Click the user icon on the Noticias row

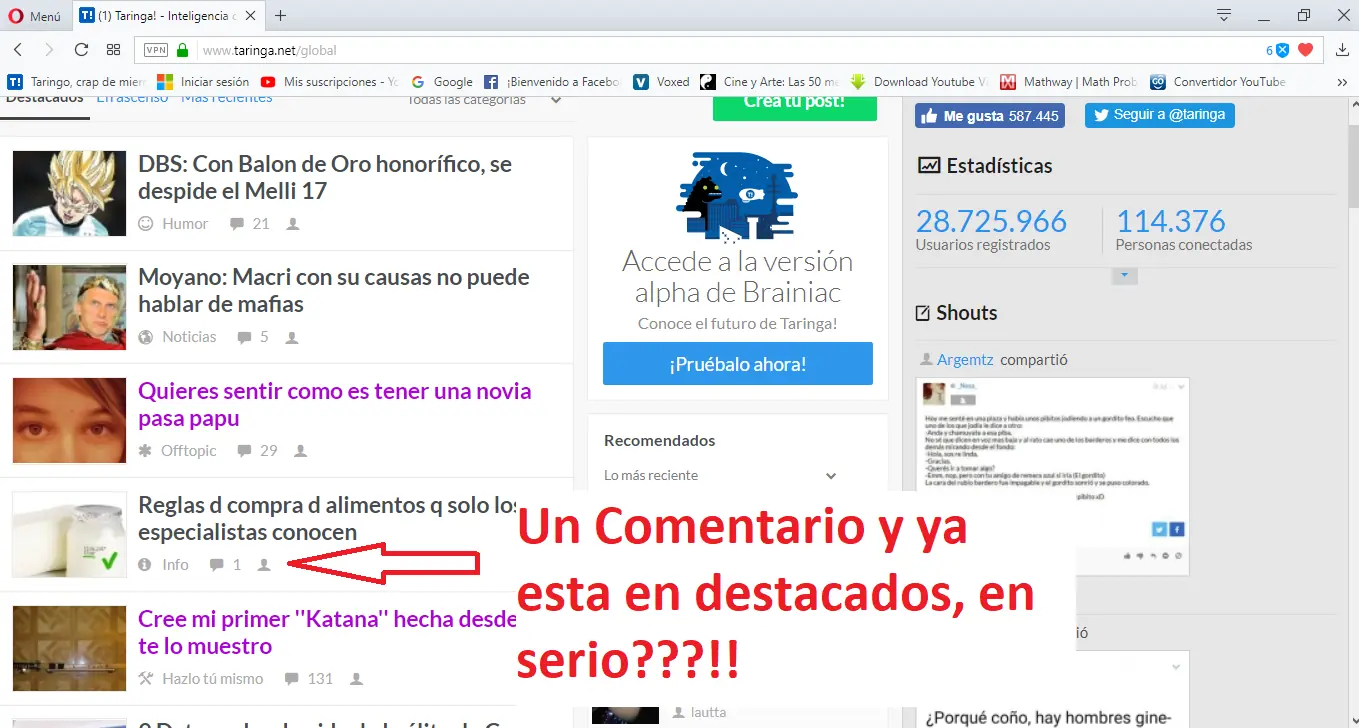coord(292,337)
